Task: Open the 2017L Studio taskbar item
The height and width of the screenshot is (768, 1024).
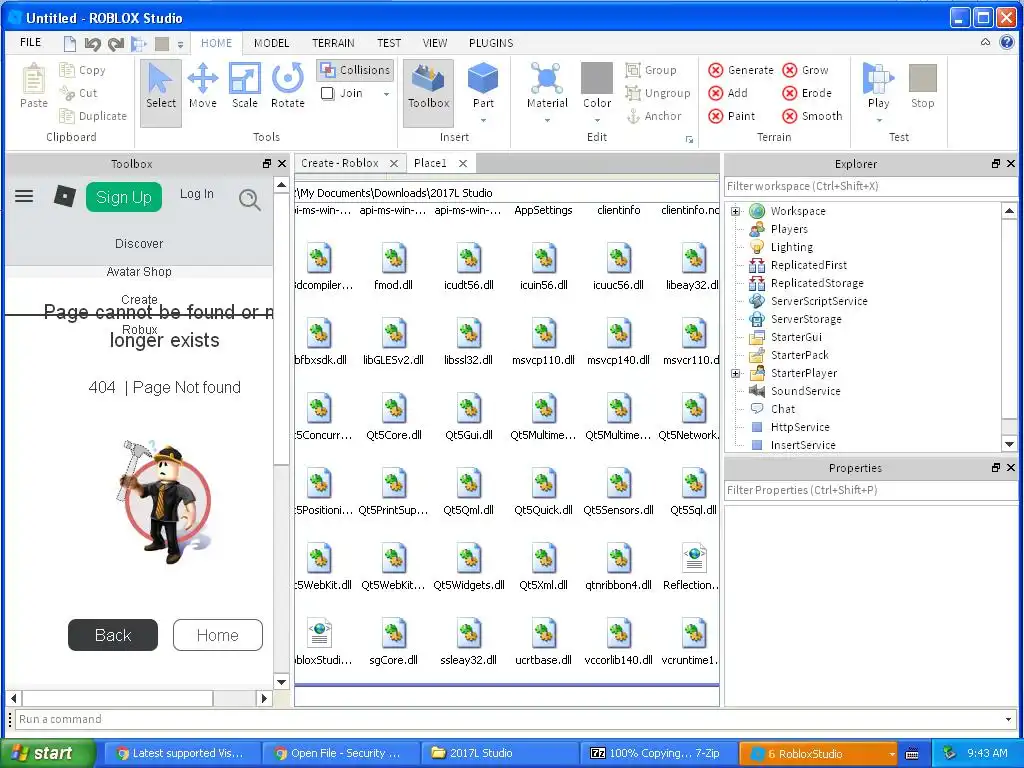Action: click(x=500, y=753)
